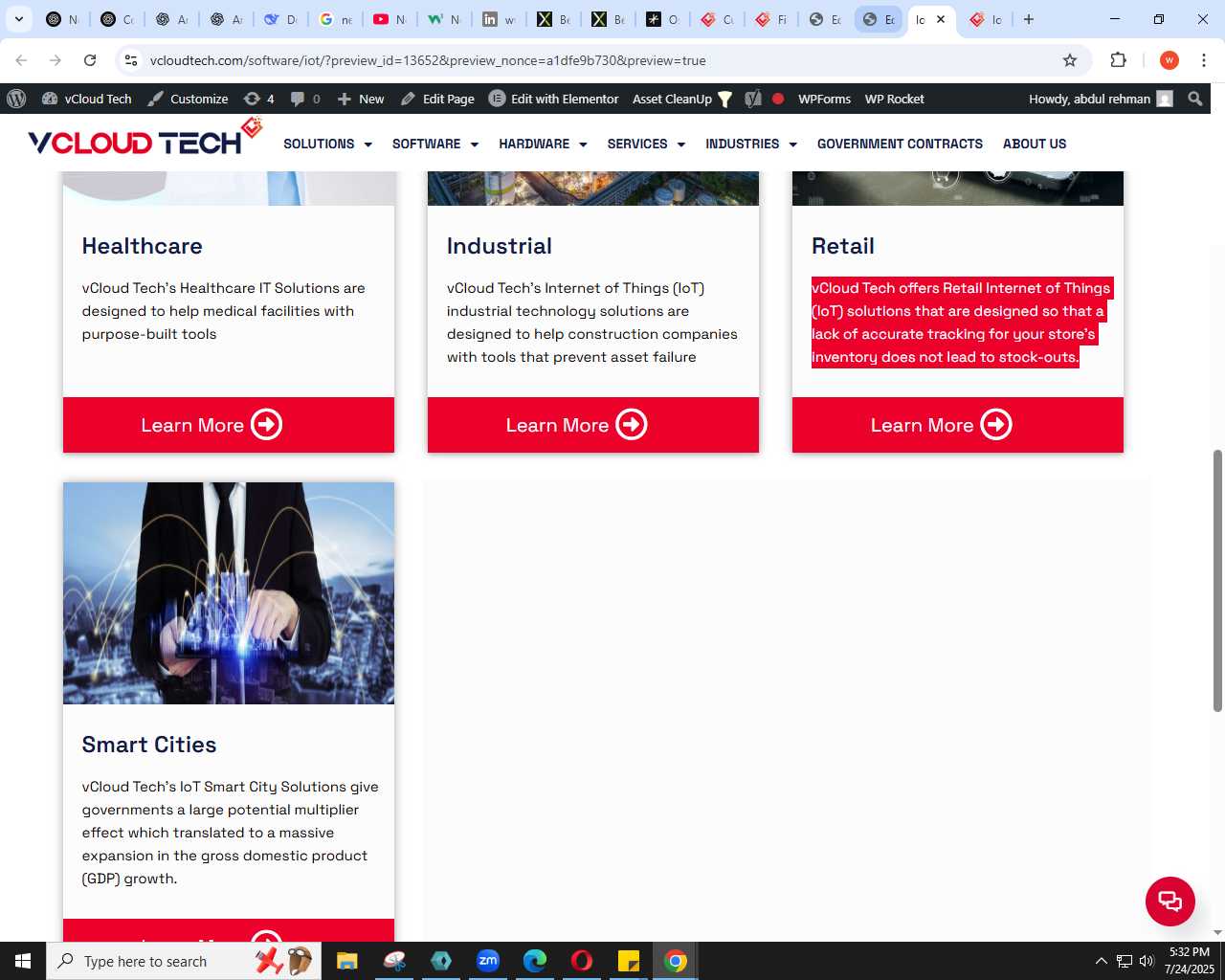Open Microsoft Edge from taskbar

535,961
